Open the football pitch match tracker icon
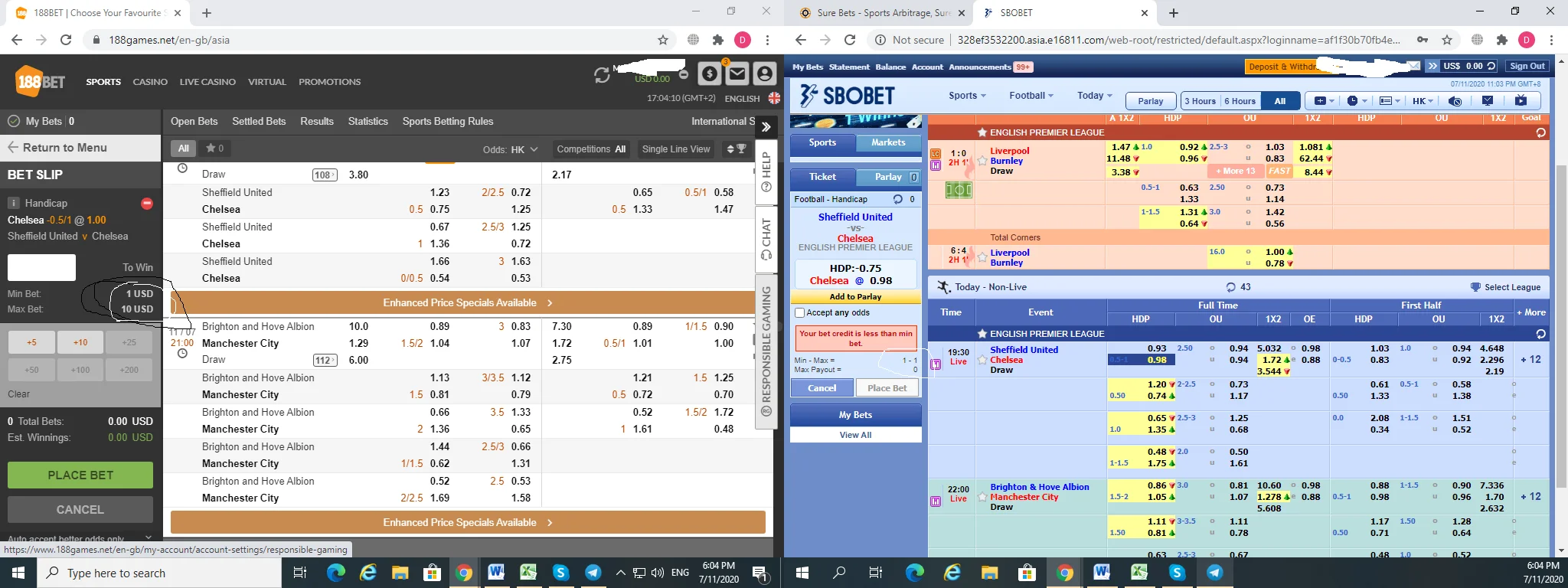Image resolution: width=1568 pixels, height=588 pixels. 959,189
